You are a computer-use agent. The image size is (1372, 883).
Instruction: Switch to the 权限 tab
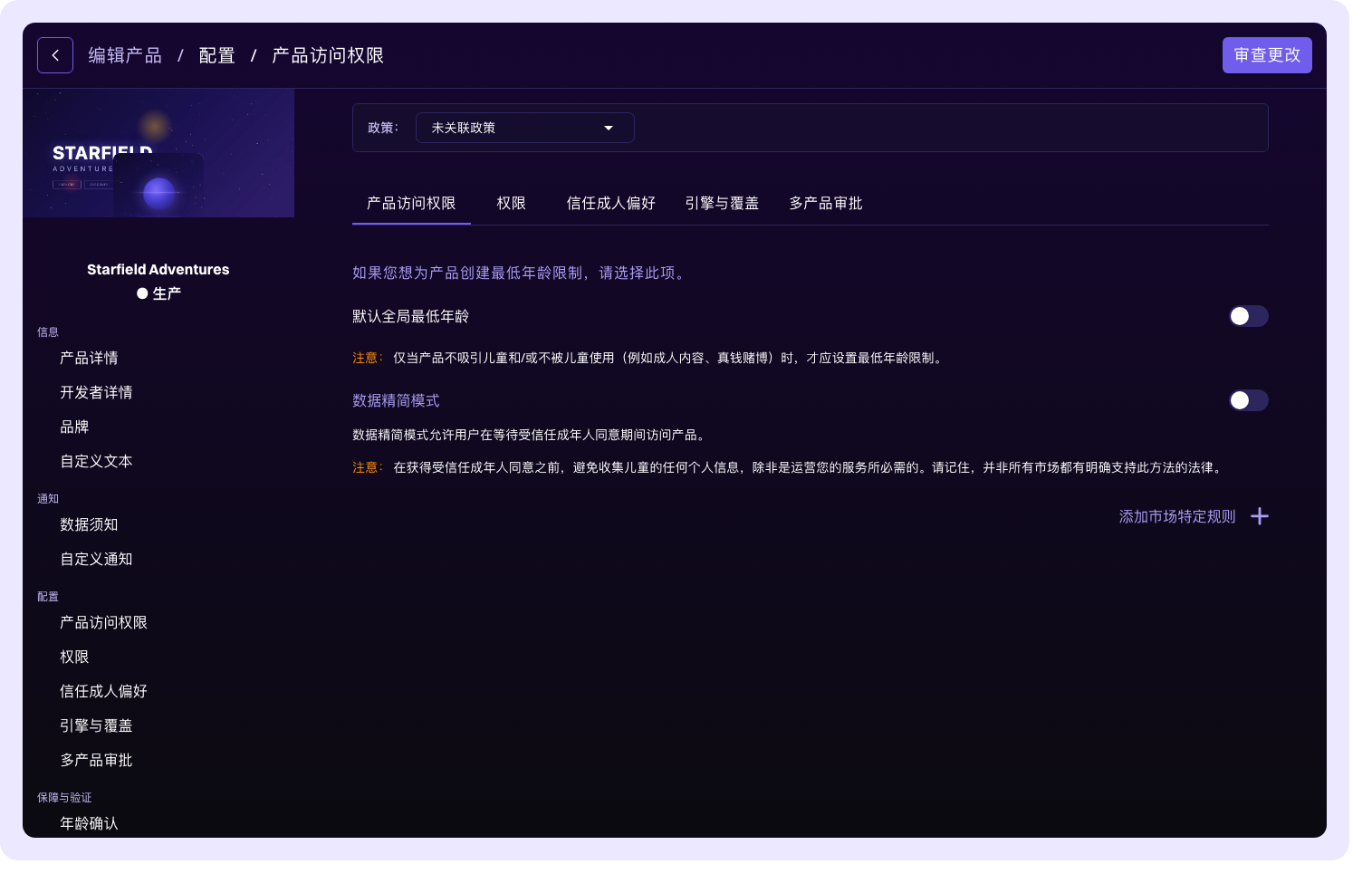512,204
